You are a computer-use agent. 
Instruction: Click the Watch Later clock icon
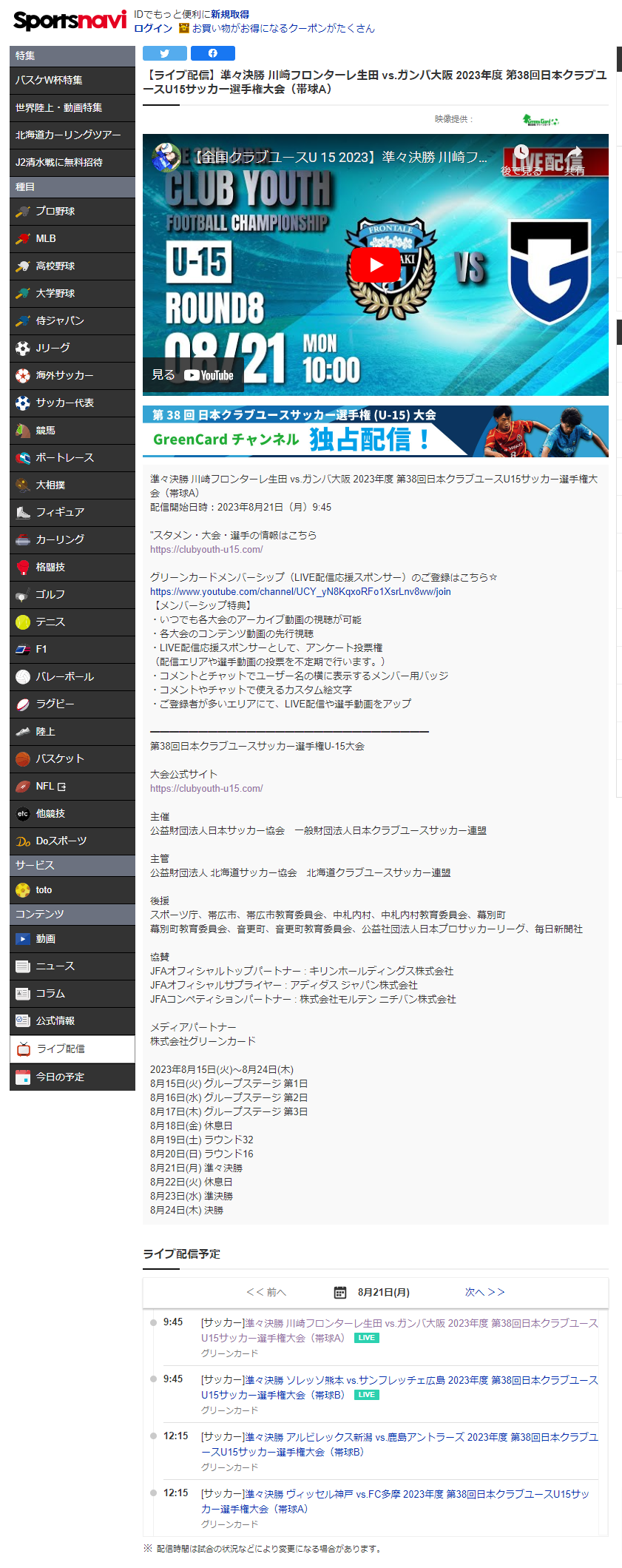(521, 153)
